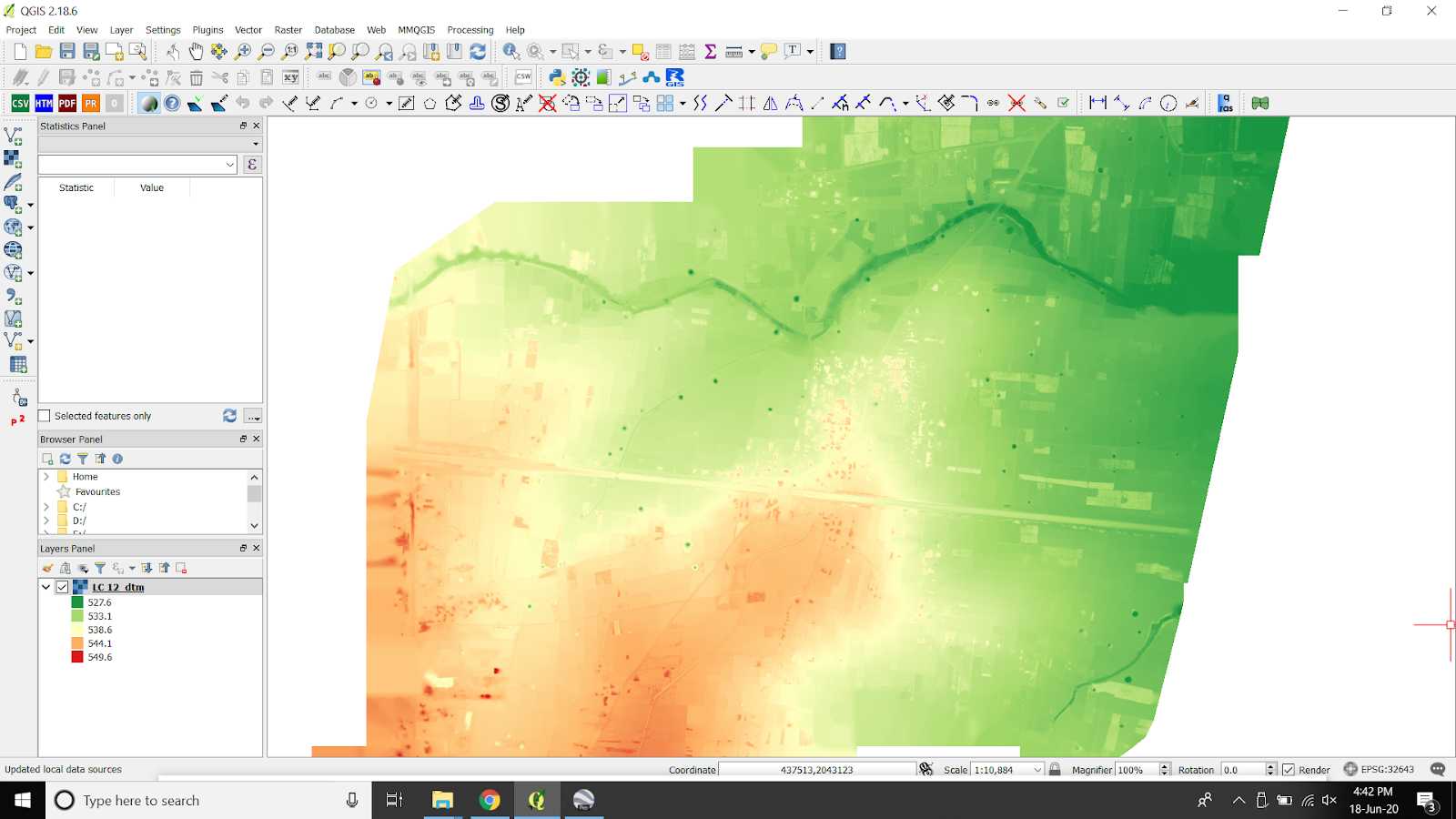Click the expression epsilon button in Statistics Panel
This screenshot has width=1456, height=819.
point(252,165)
